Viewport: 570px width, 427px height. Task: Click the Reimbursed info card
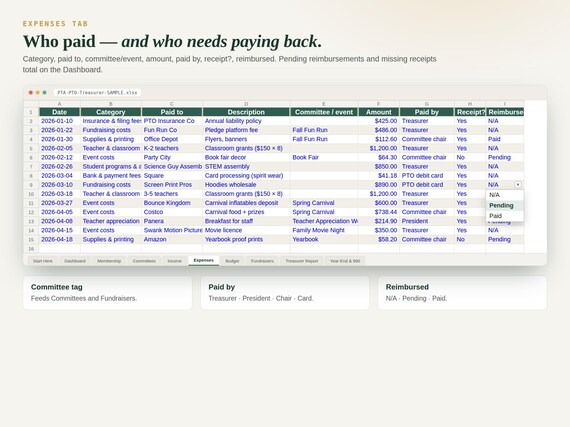(x=462, y=293)
